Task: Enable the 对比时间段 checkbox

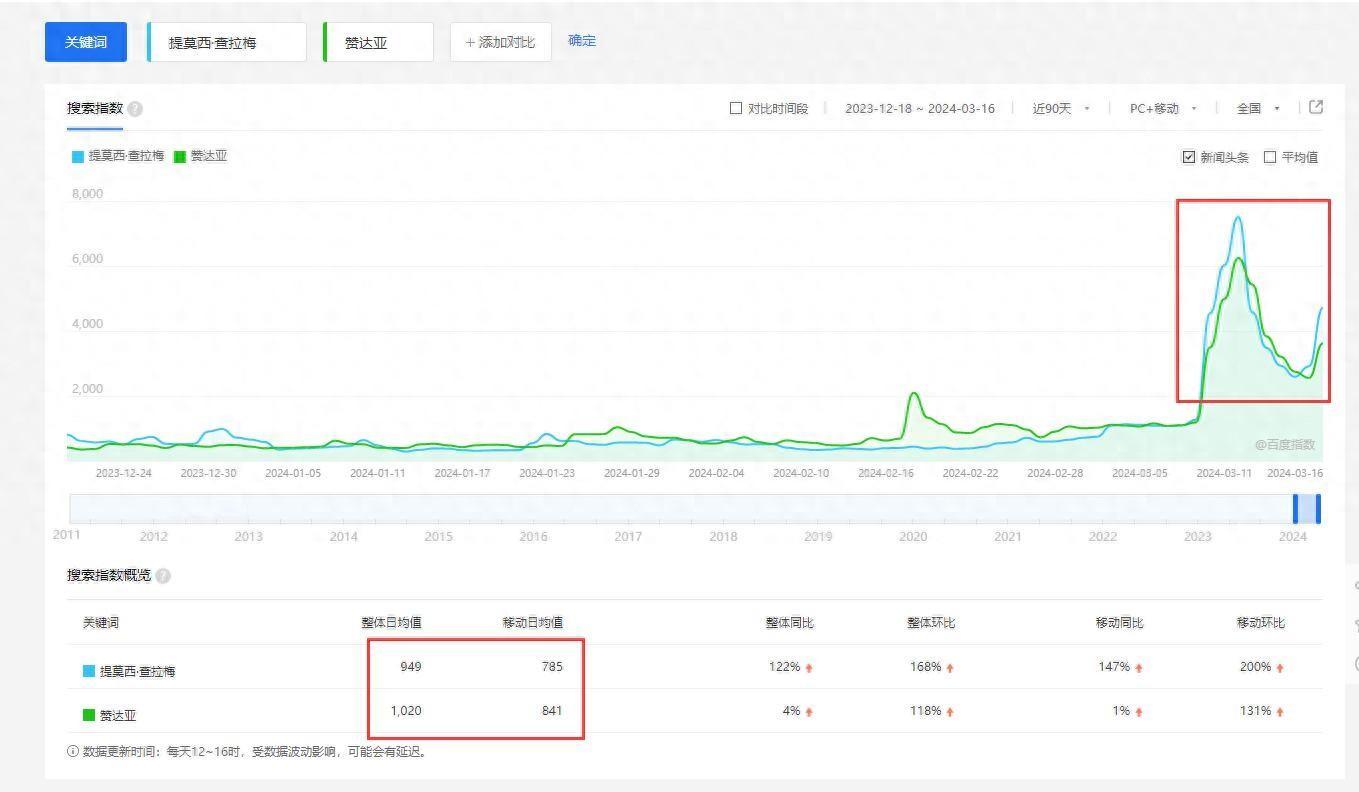Action: (736, 108)
